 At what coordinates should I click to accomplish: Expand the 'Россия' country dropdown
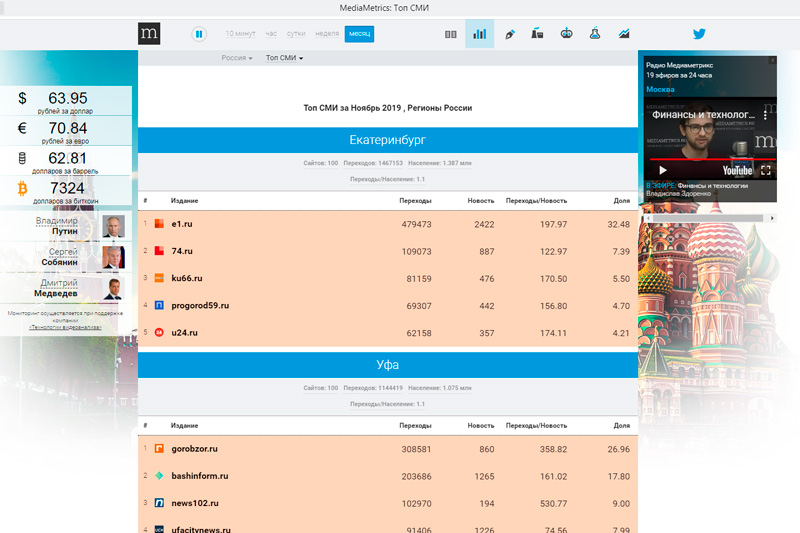click(237, 59)
